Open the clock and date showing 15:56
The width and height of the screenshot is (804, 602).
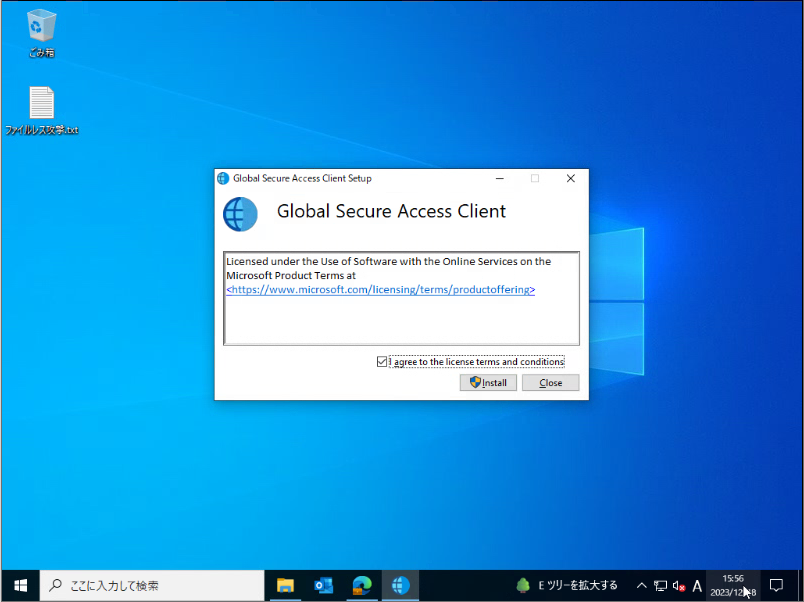click(733, 586)
